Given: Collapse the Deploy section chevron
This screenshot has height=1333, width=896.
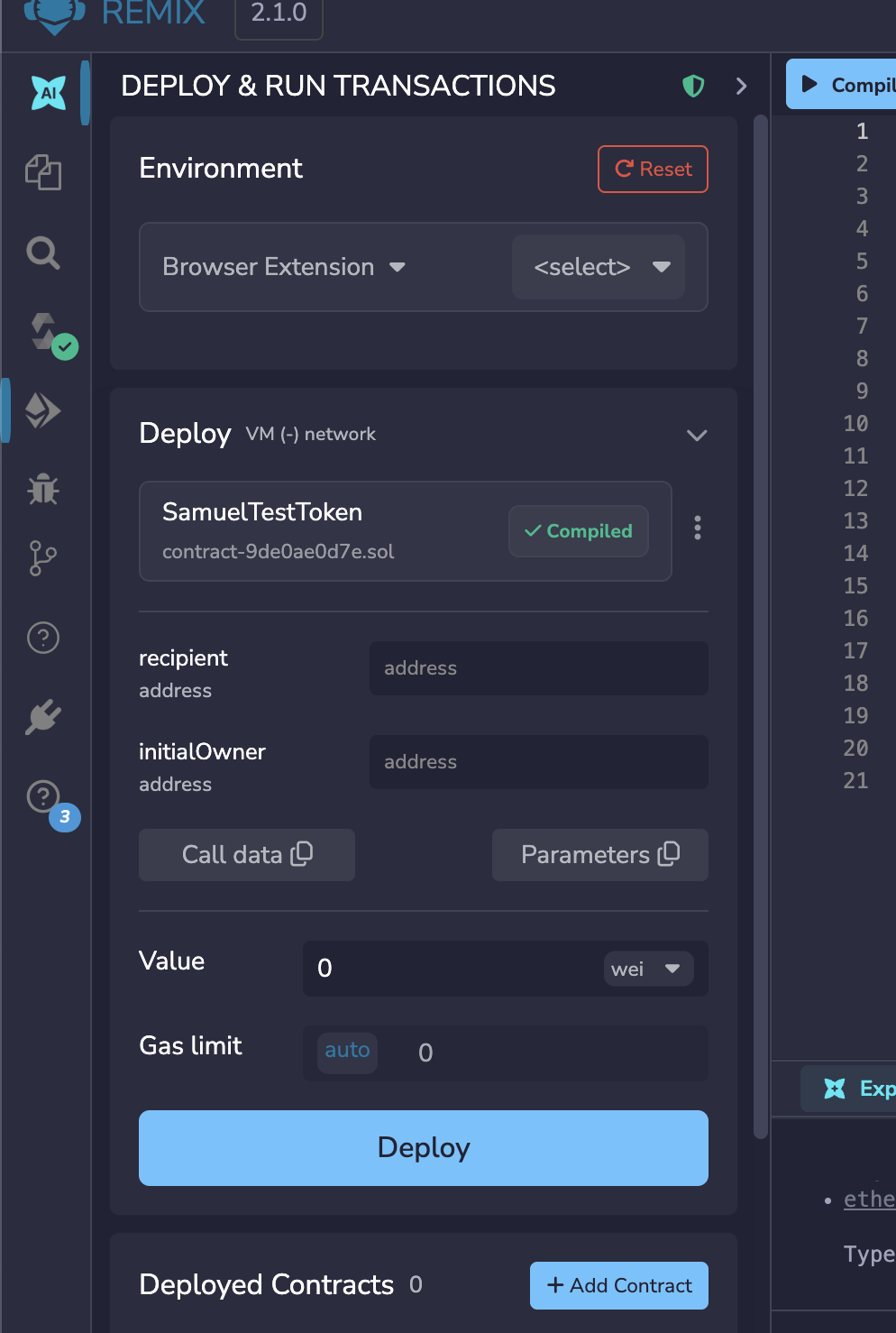Looking at the screenshot, I should coord(697,435).
